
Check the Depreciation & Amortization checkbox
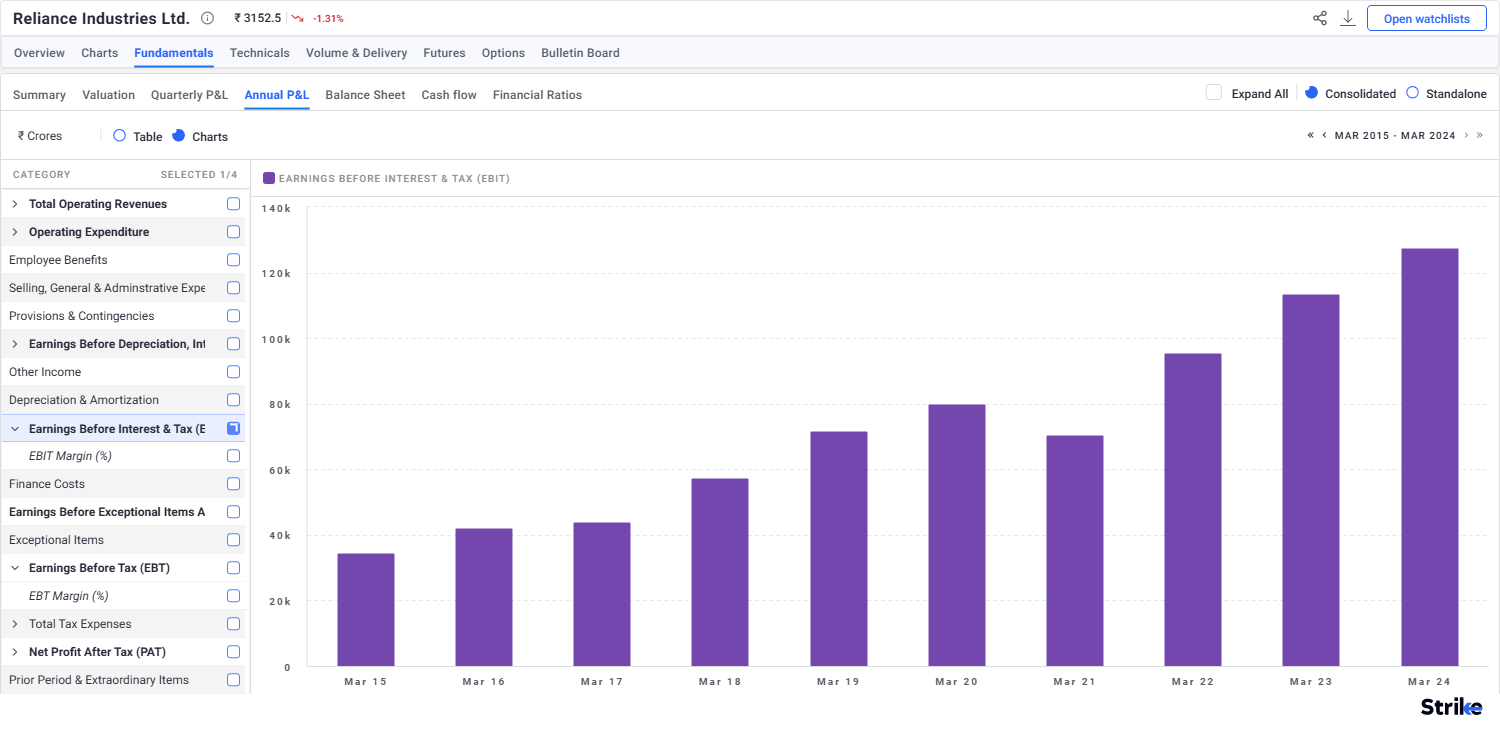coord(233,400)
